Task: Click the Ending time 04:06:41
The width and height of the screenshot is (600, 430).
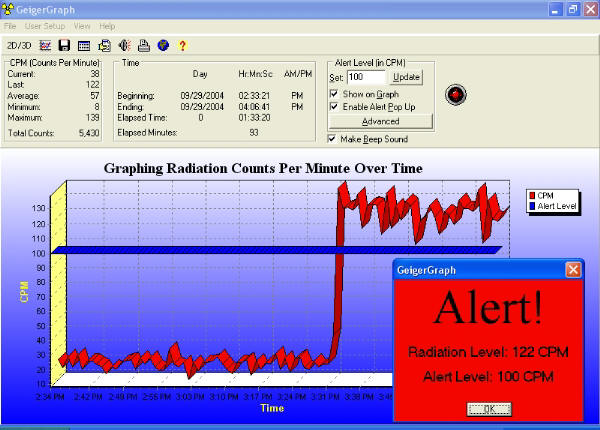Action: point(254,107)
